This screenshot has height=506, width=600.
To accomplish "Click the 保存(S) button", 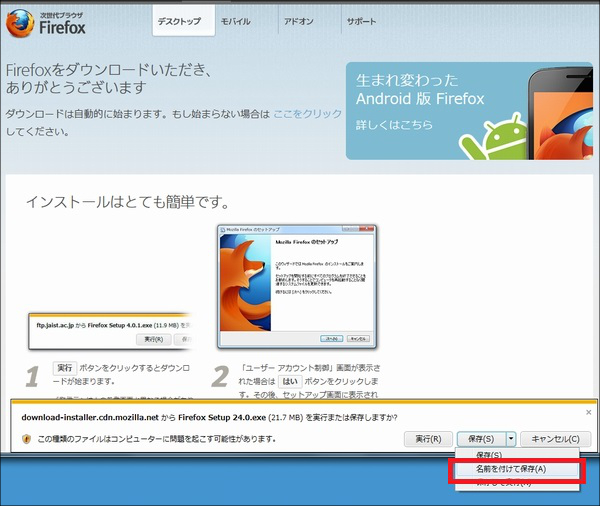I will [481, 439].
